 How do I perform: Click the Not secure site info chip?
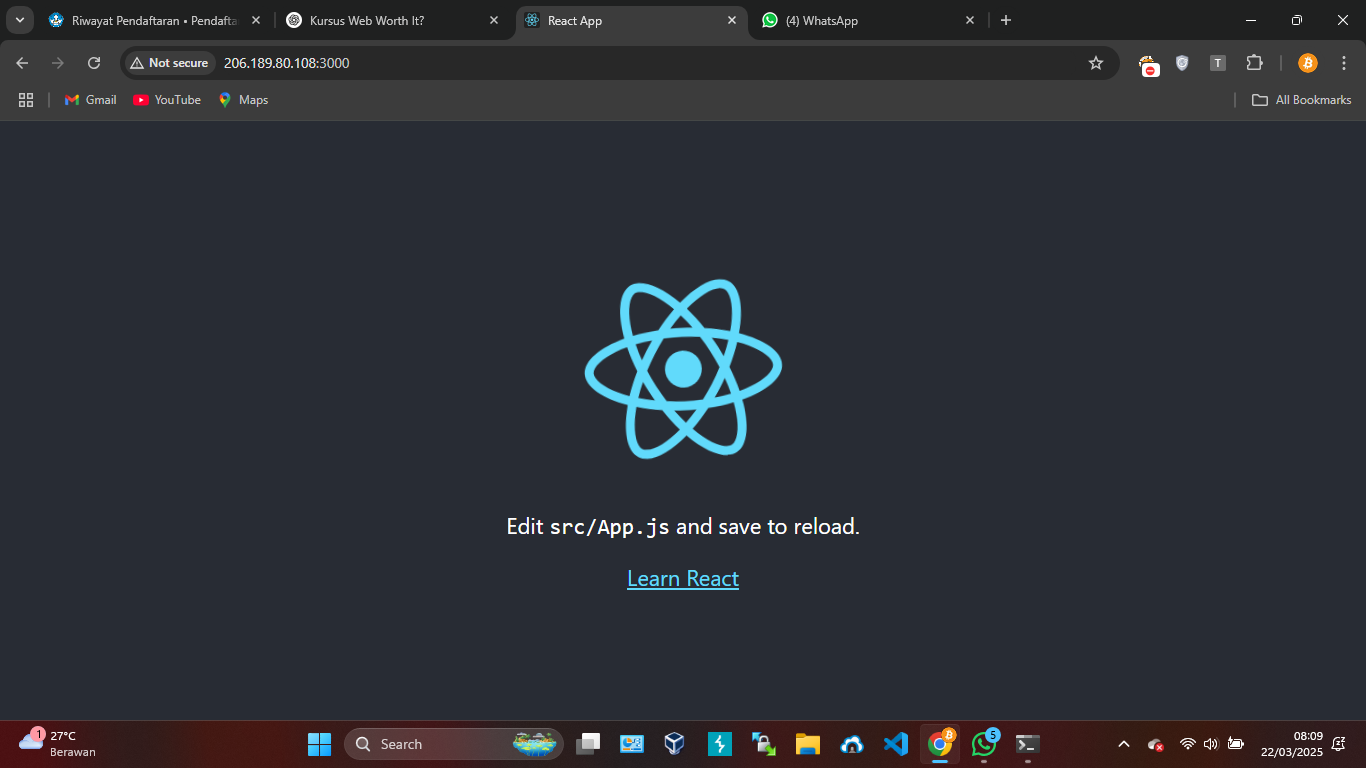point(169,63)
